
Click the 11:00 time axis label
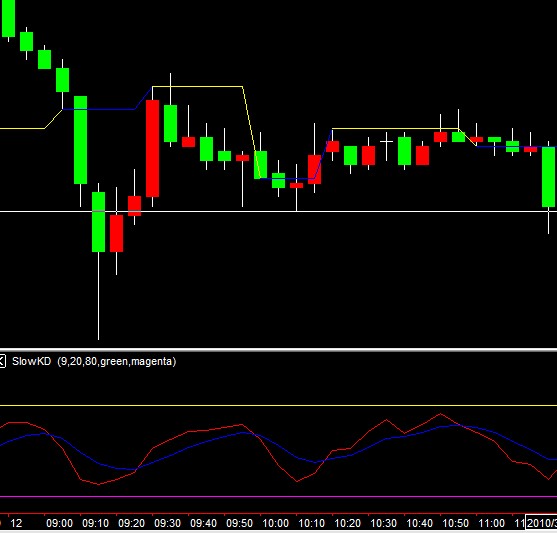(492, 523)
